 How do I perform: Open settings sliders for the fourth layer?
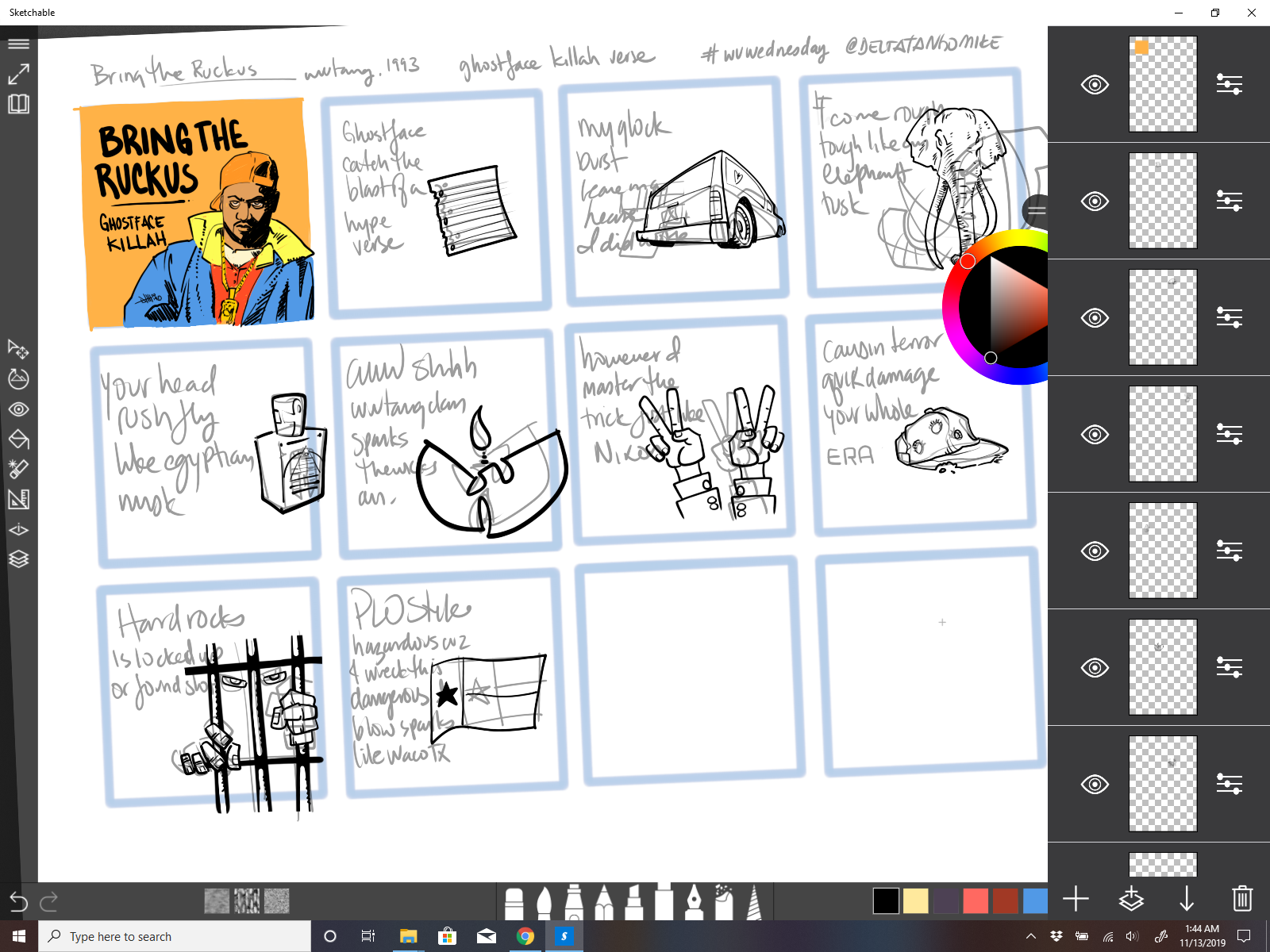1230,434
